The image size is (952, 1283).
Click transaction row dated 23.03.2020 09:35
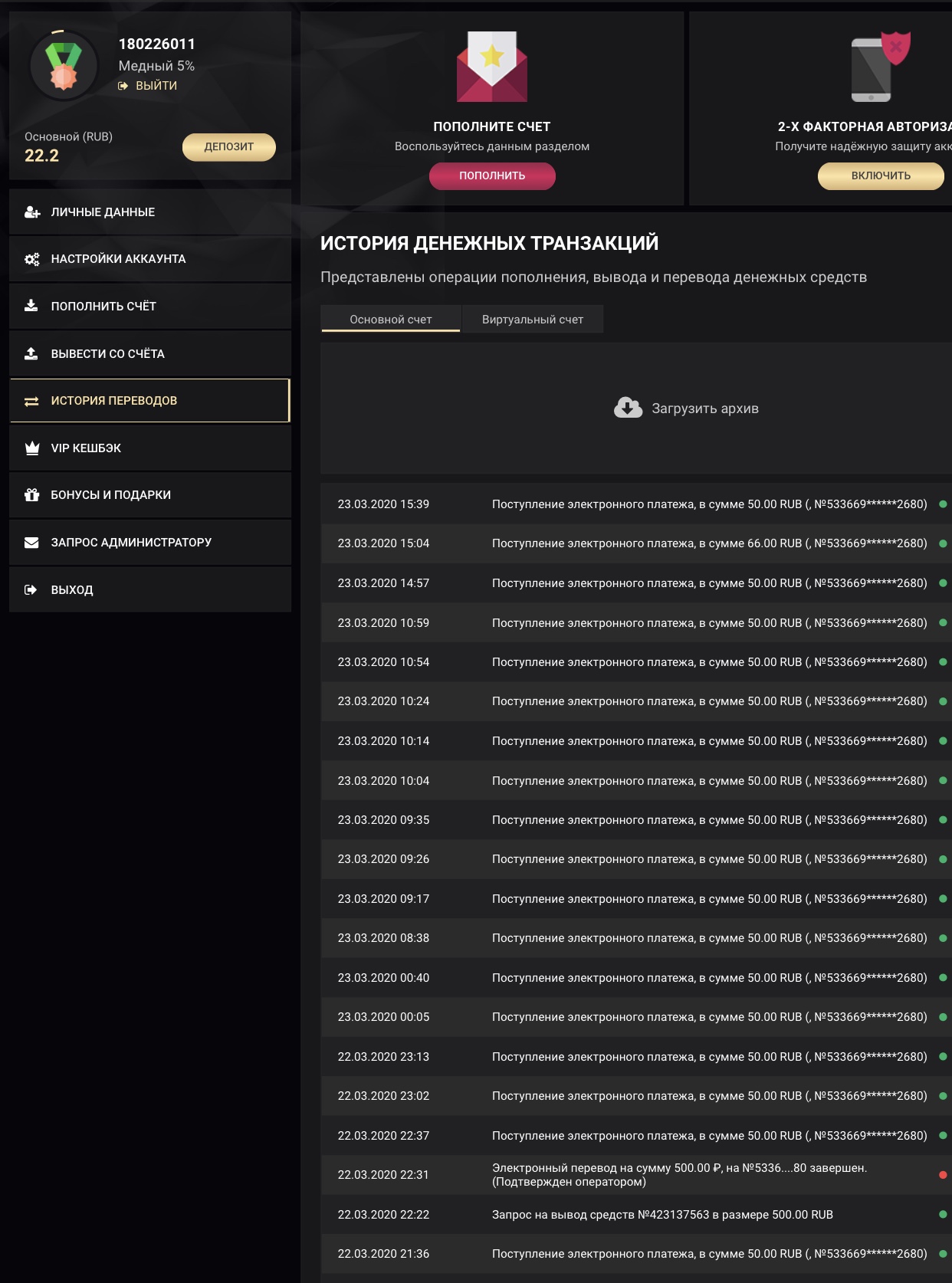(x=636, y=820)
